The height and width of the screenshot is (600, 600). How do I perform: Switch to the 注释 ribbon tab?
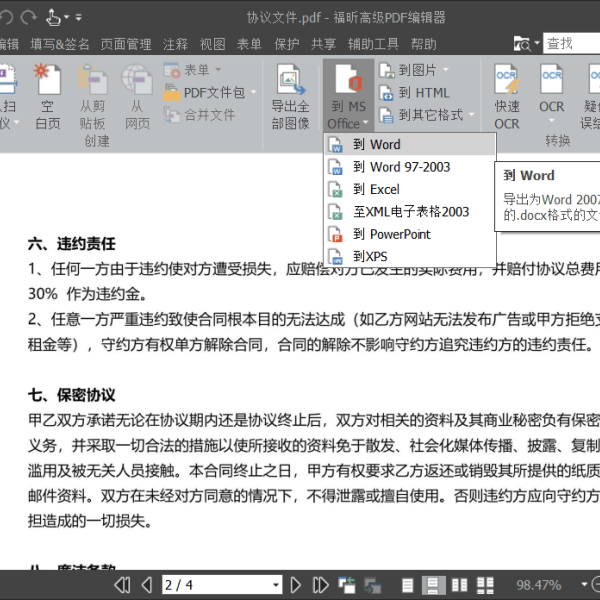coord(175,44)
